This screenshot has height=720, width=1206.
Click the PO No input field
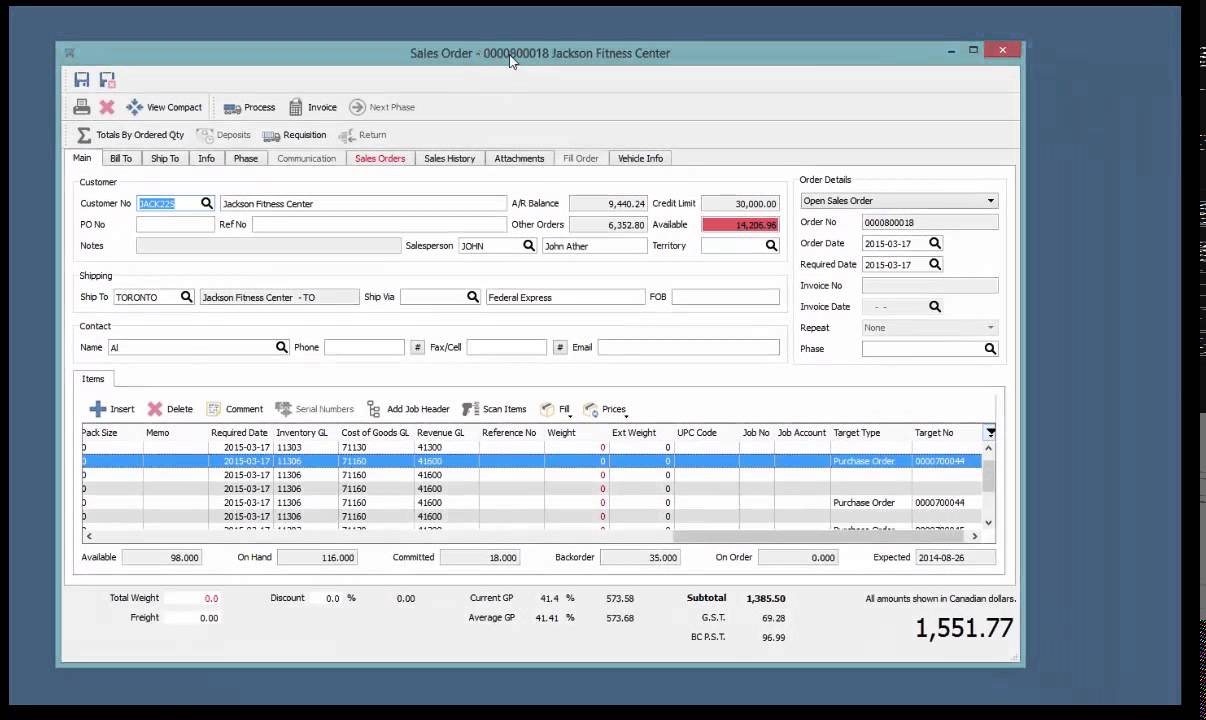tap(175, 225)
